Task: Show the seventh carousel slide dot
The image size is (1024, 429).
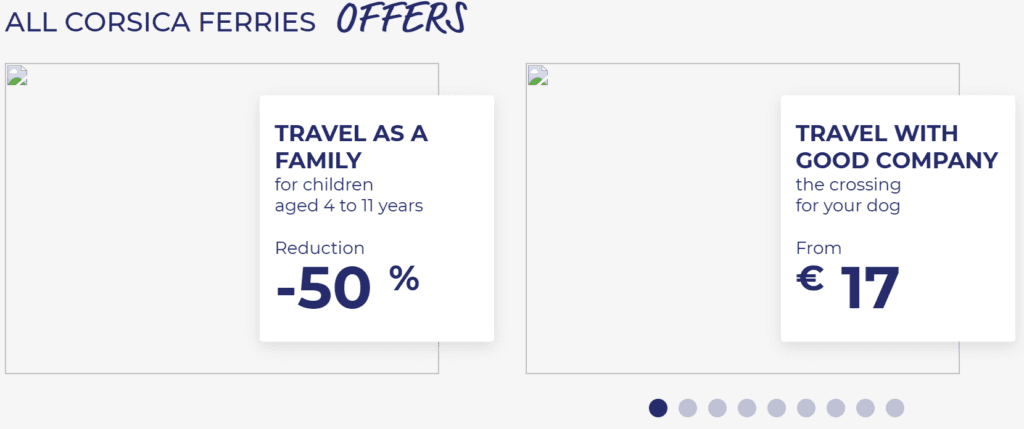Action: 836,408
